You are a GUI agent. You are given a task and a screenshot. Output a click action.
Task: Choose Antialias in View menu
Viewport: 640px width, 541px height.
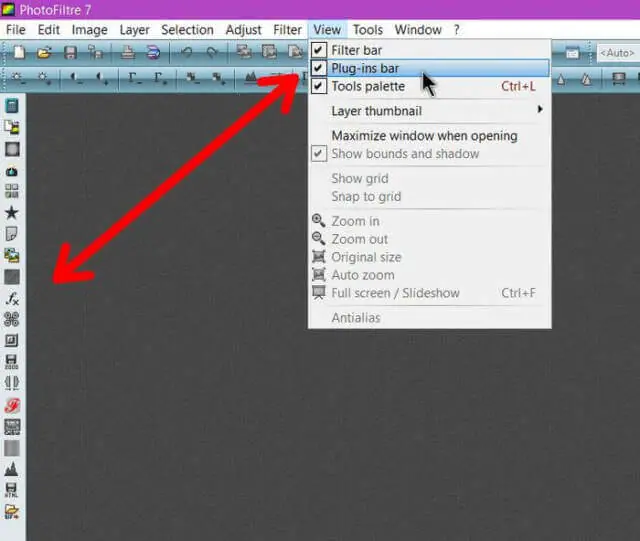point(430,318)
